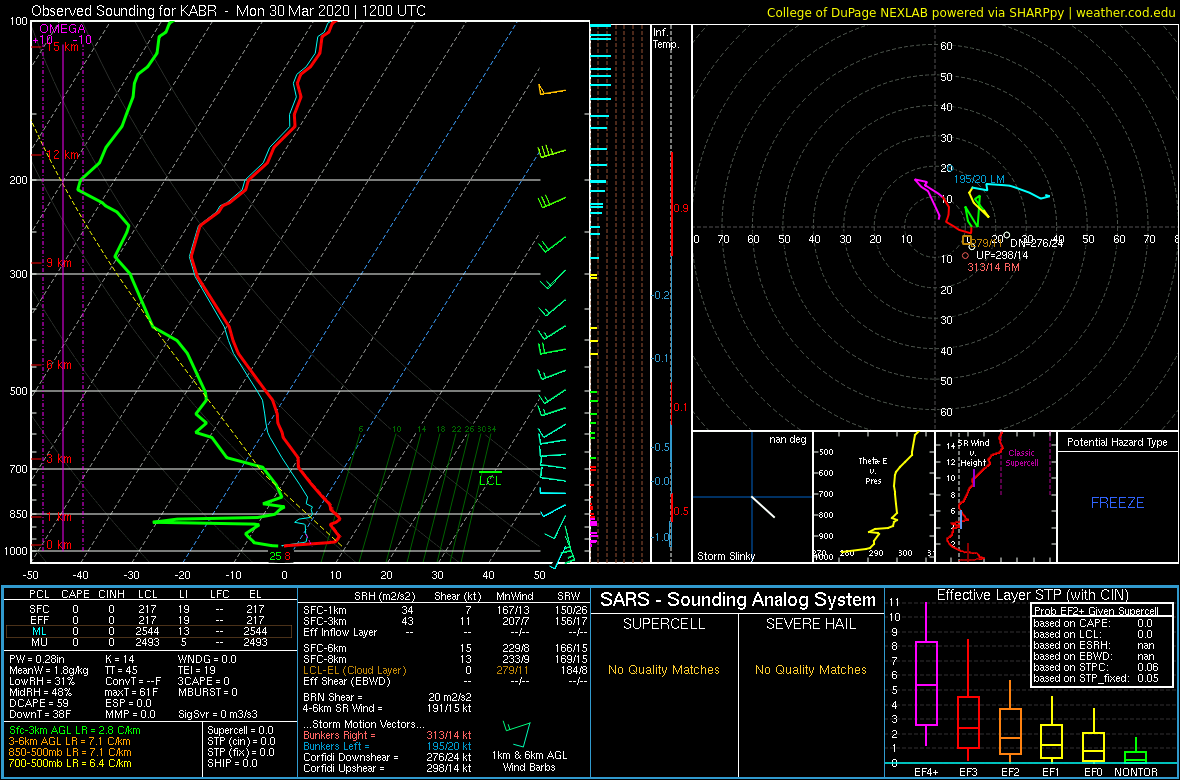Click the 9 km height label
Viewport: 1180px width, 780px height.
[x=57, y=263]
